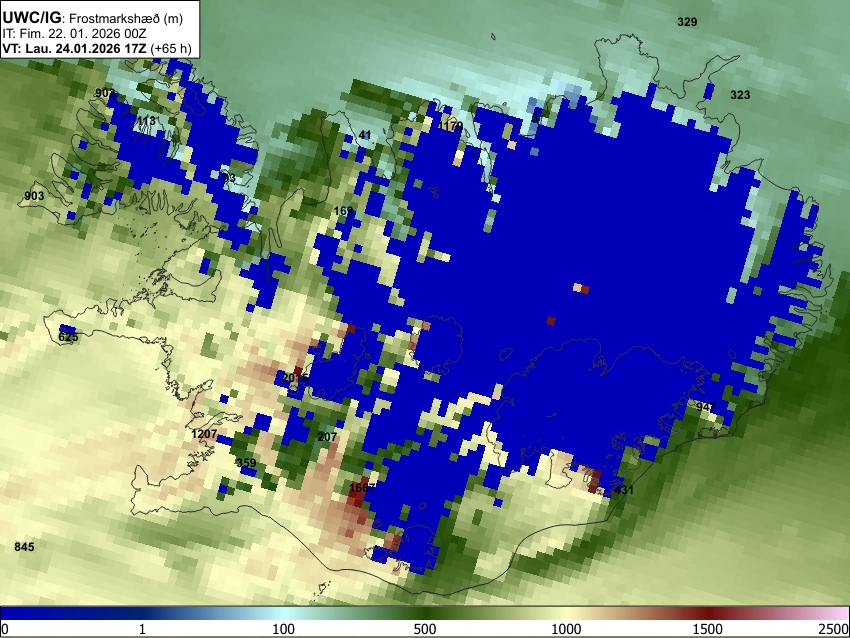
Task: Click the 1500 tick label on the color scale
Action: [x=708, y=629]
